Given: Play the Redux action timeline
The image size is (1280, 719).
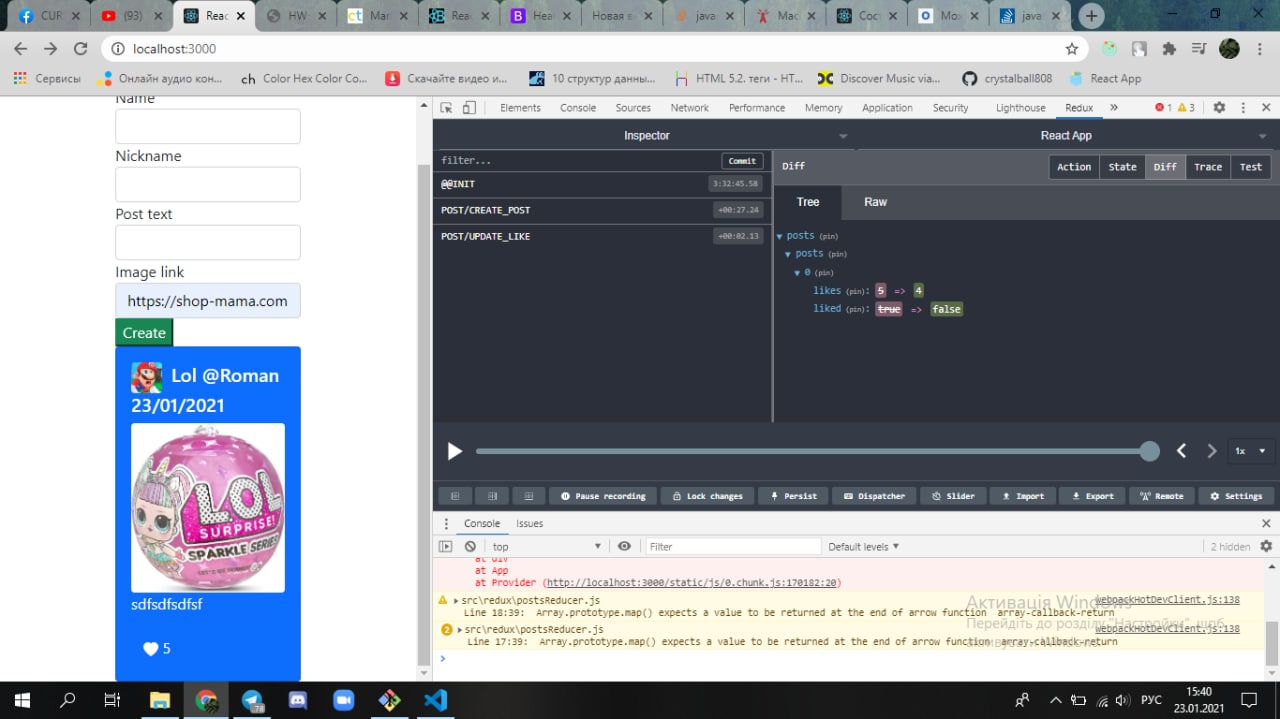Looking at the screenshot, I should [454, 451].
